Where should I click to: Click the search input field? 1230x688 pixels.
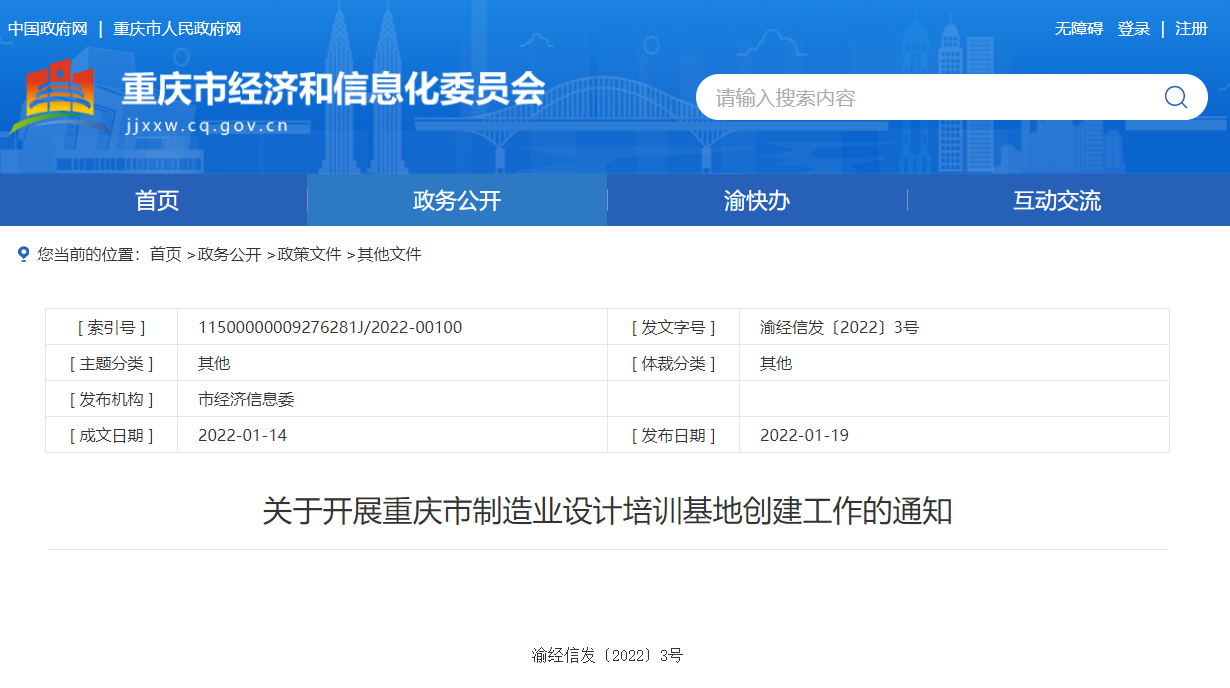click(x=930, y=97)
